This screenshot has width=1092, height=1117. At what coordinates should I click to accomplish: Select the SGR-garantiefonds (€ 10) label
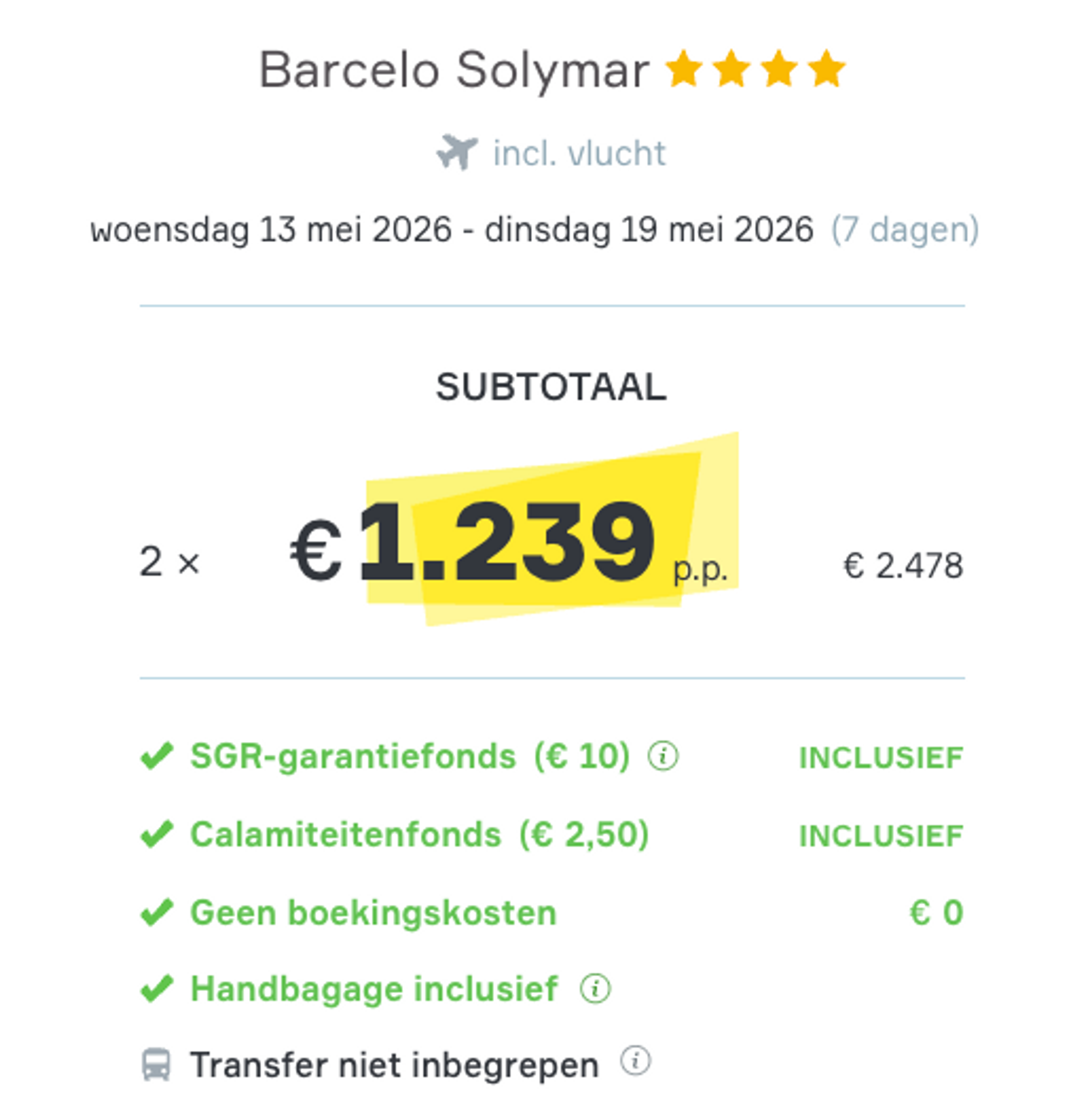[x=409, y=756]
